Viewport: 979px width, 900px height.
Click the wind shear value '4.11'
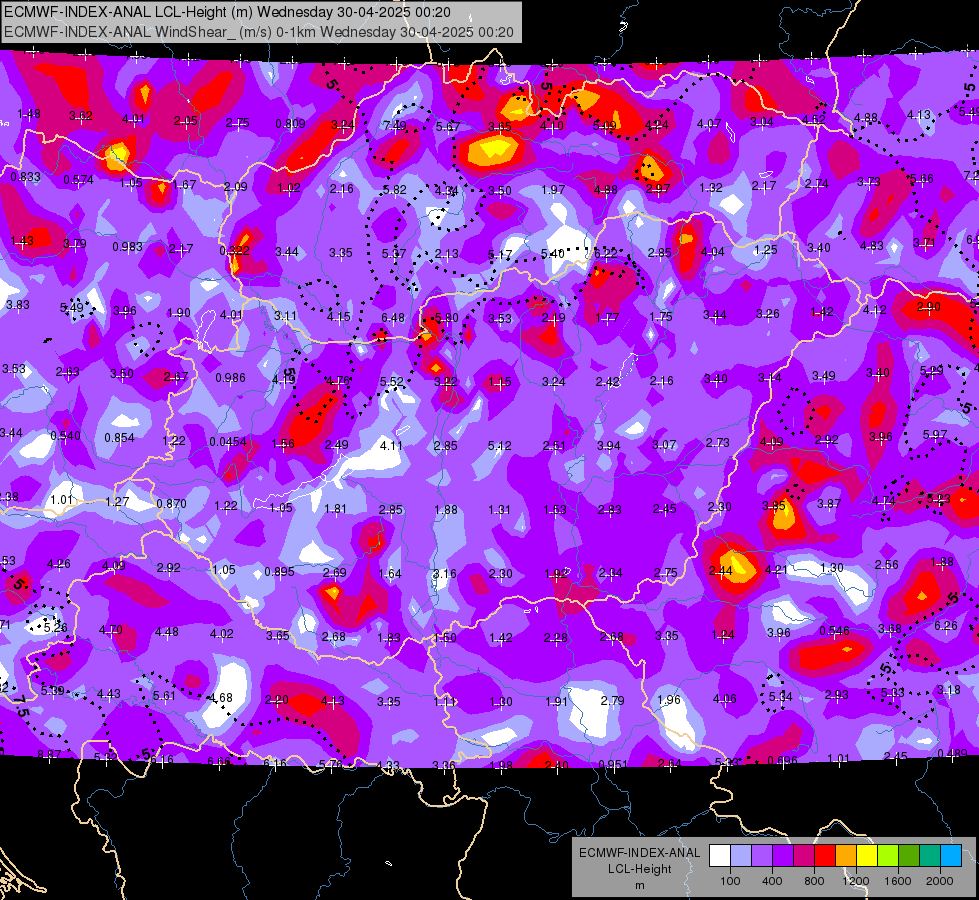click(391, 445)
